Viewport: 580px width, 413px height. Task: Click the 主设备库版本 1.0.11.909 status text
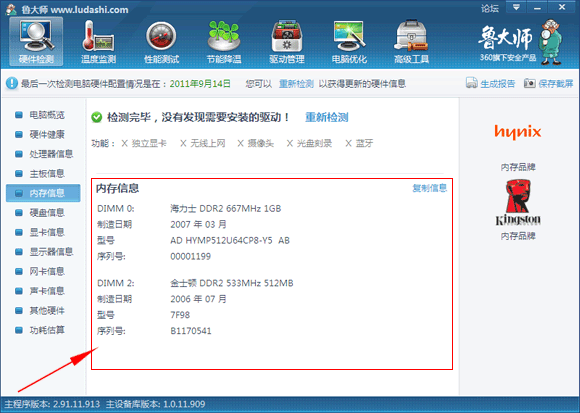(x=155, y=404)
